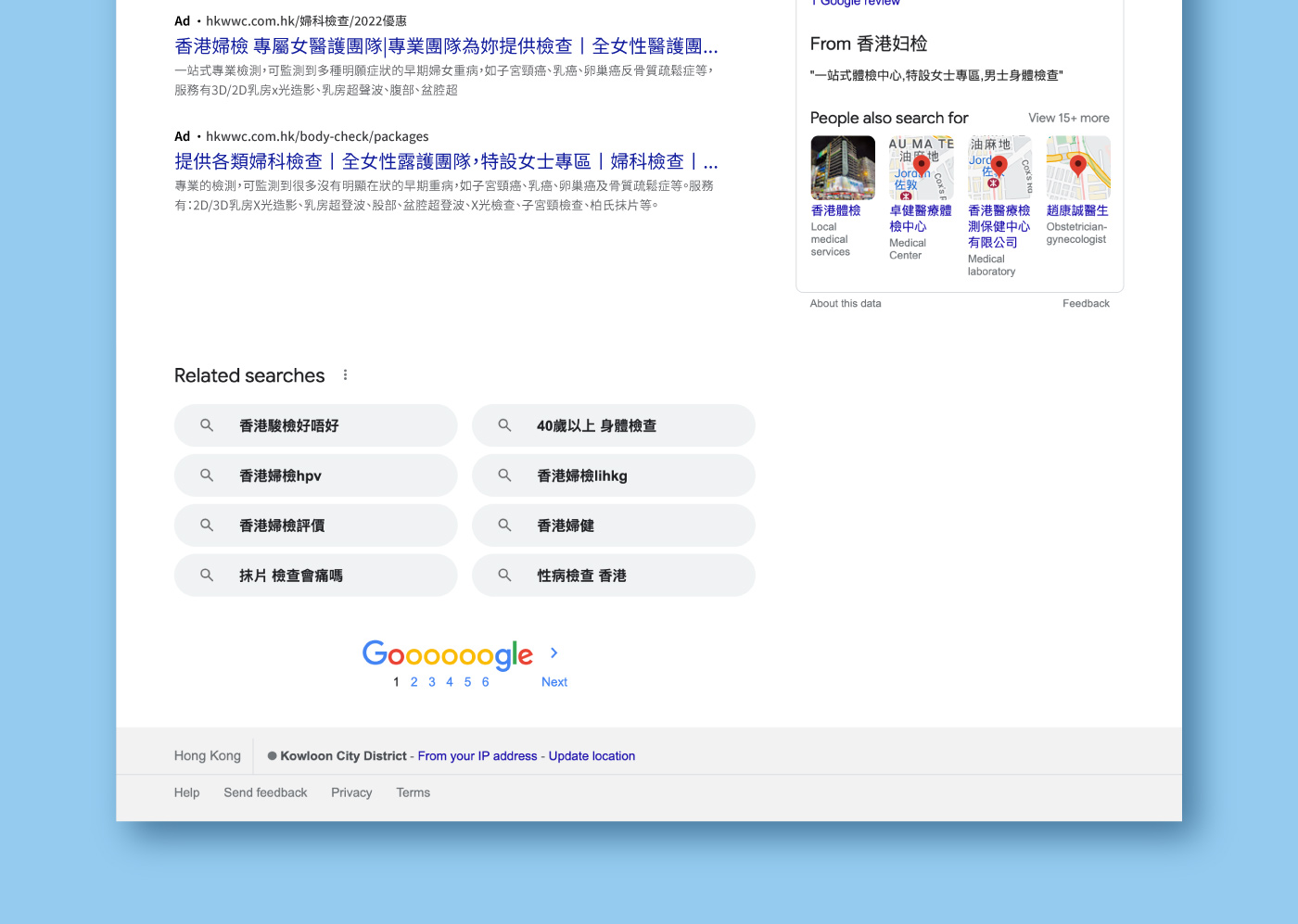Click the next-page chevron arrow
Viewport: 1298px width, 924px height.
(x=554, y=653)
